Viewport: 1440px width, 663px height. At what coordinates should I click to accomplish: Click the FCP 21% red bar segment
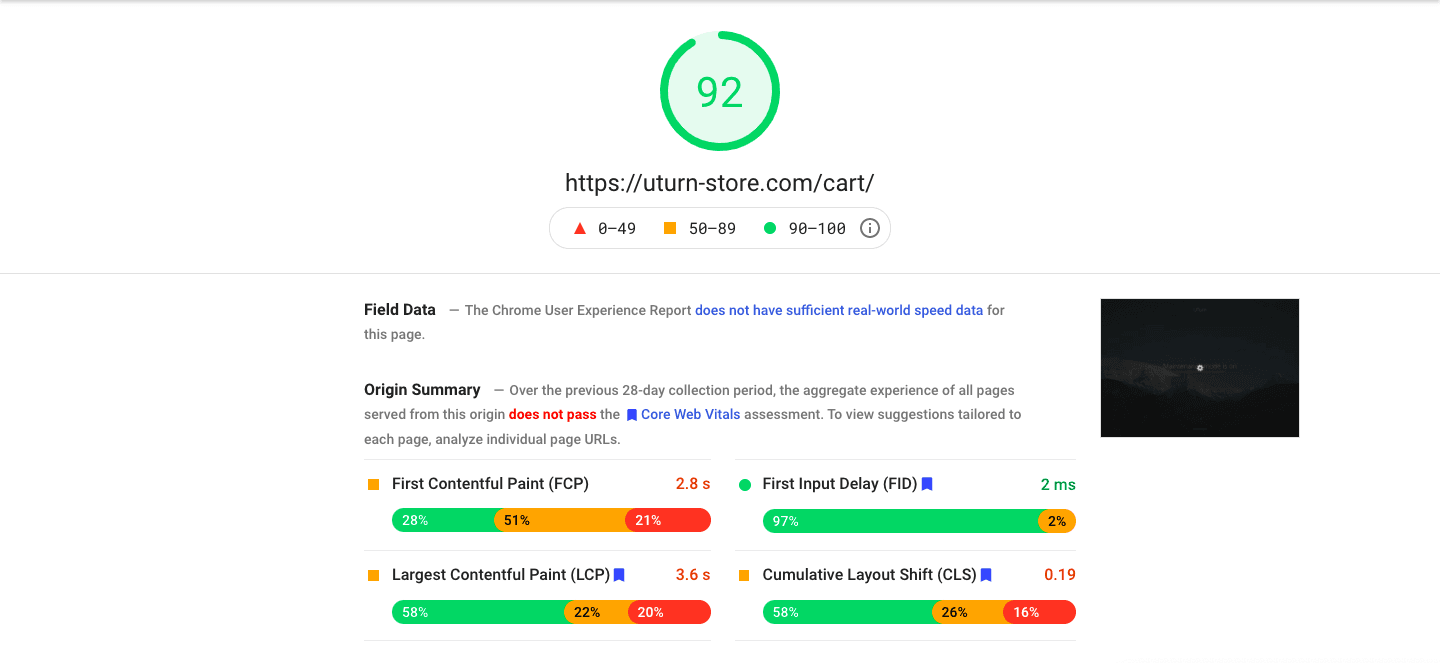click(668, 520)
